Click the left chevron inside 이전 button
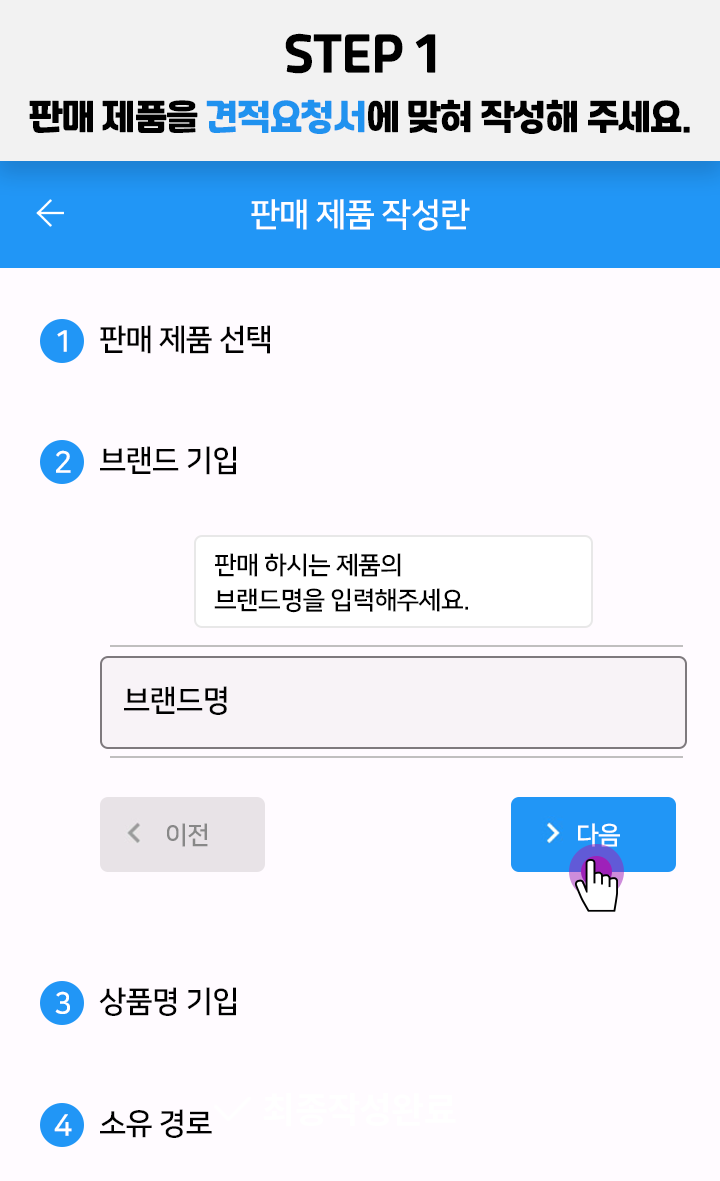 [135, 834]
